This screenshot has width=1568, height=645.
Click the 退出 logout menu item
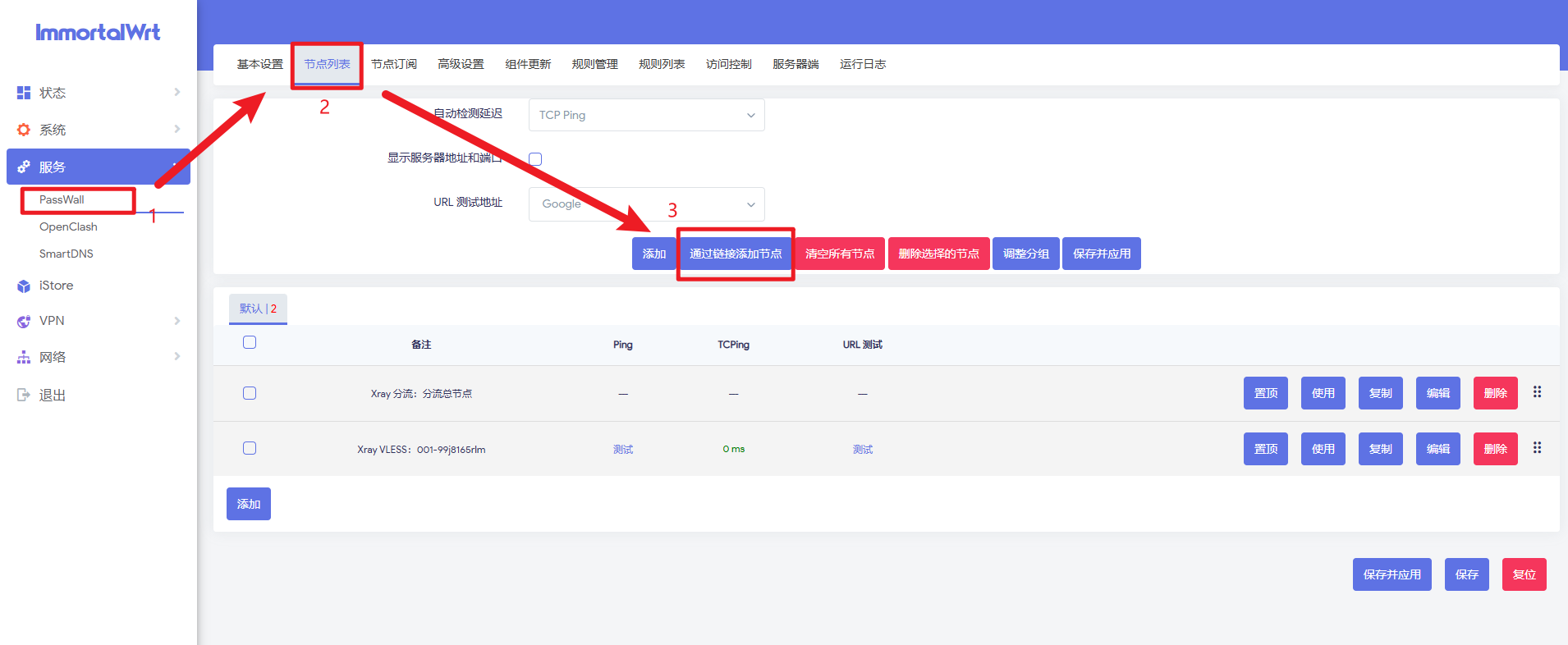[53, 395]
